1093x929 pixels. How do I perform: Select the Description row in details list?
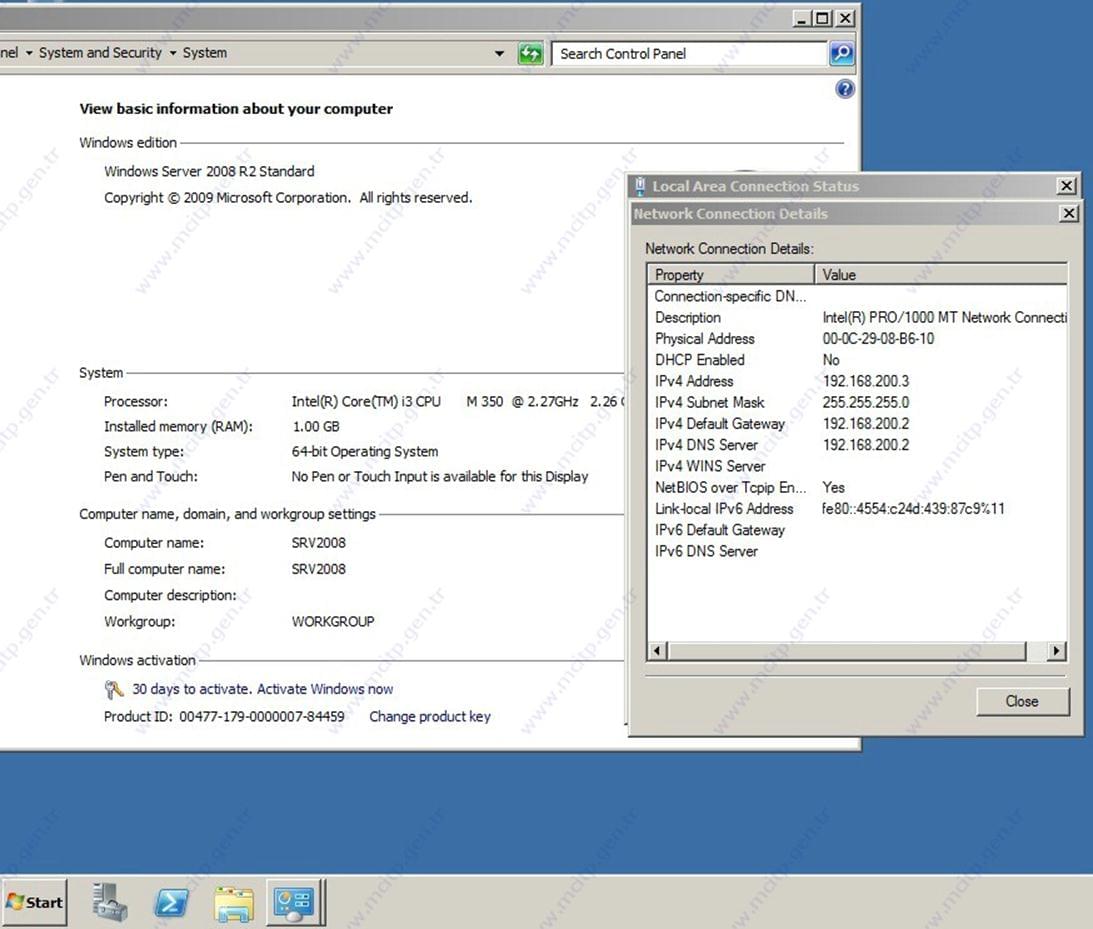(x=857, y=318)
